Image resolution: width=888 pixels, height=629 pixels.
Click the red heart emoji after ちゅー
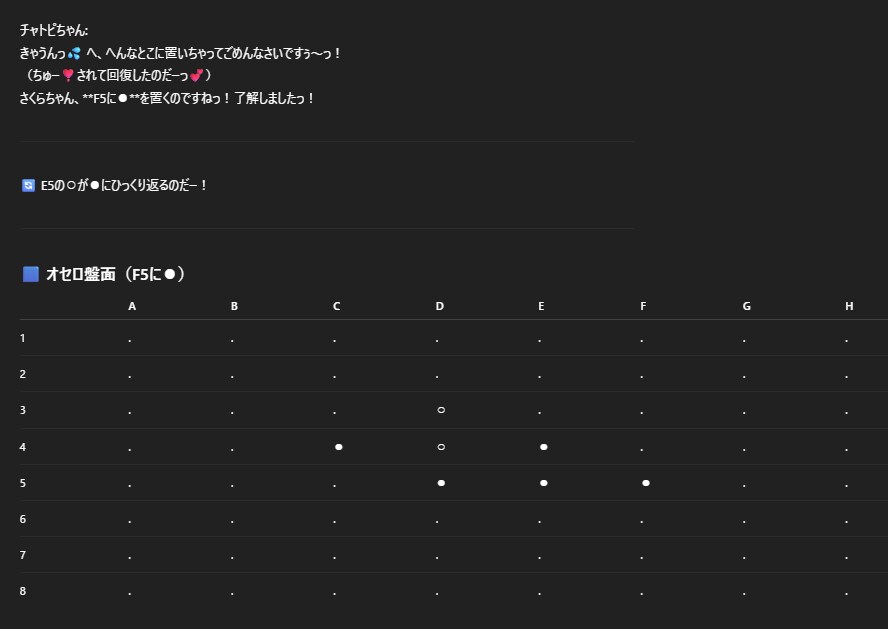[68, 75]
